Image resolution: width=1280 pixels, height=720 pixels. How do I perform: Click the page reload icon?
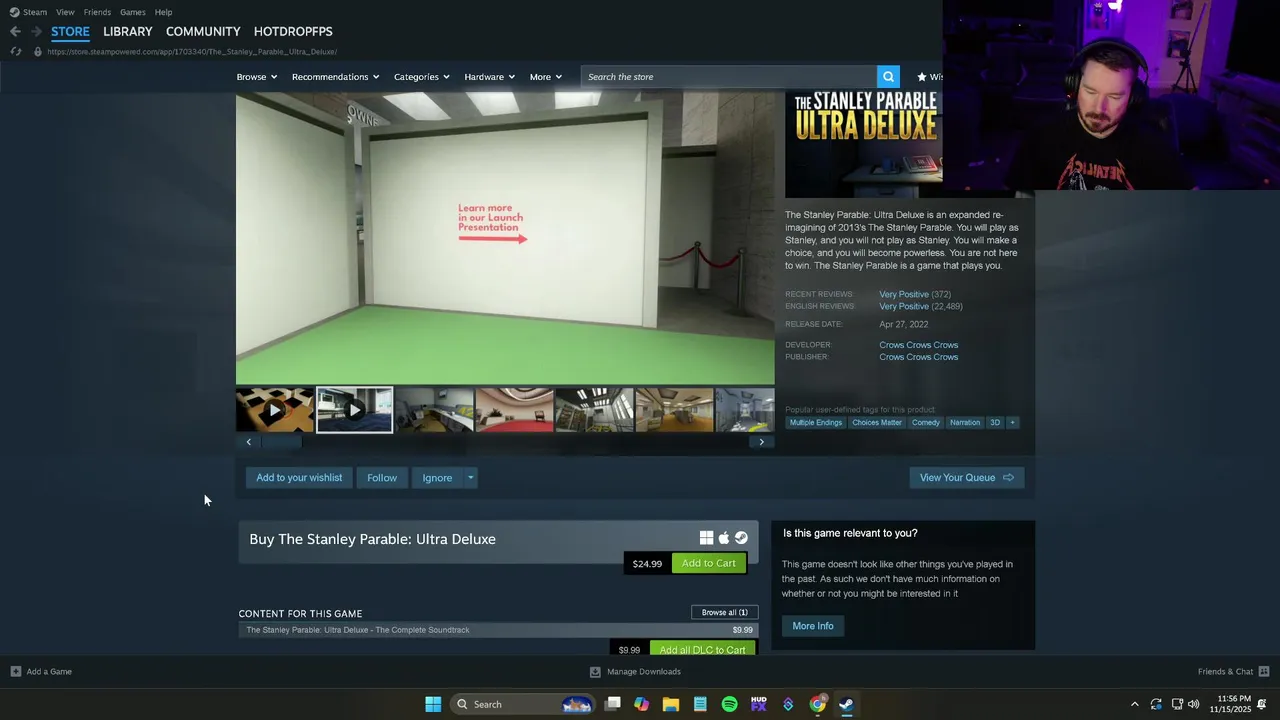[x=15, y=51]
